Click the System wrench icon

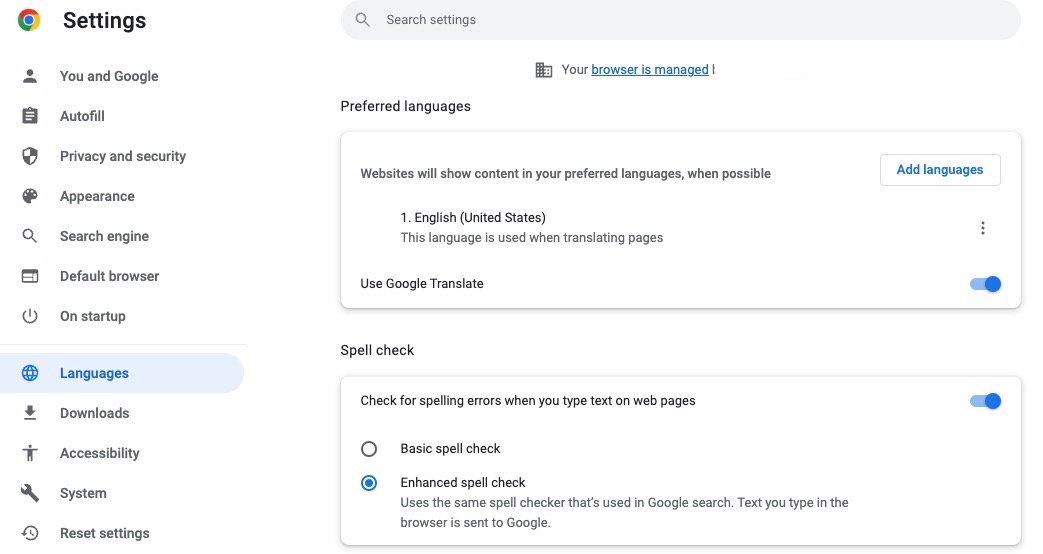pos(30,493)
